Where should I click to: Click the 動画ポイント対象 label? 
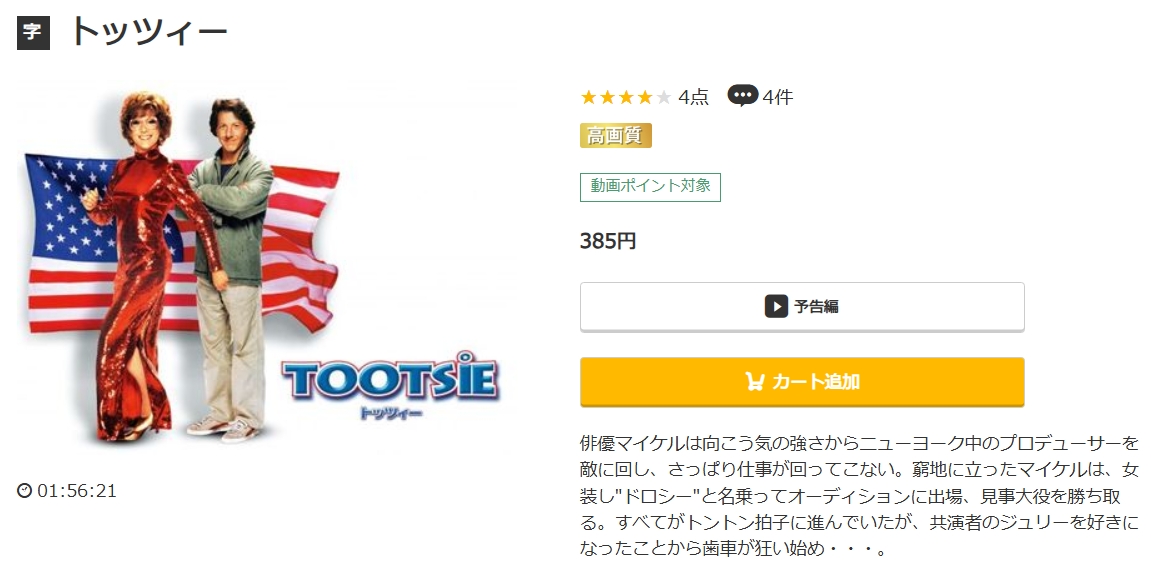pyautogui.click(x=650, y=187)
